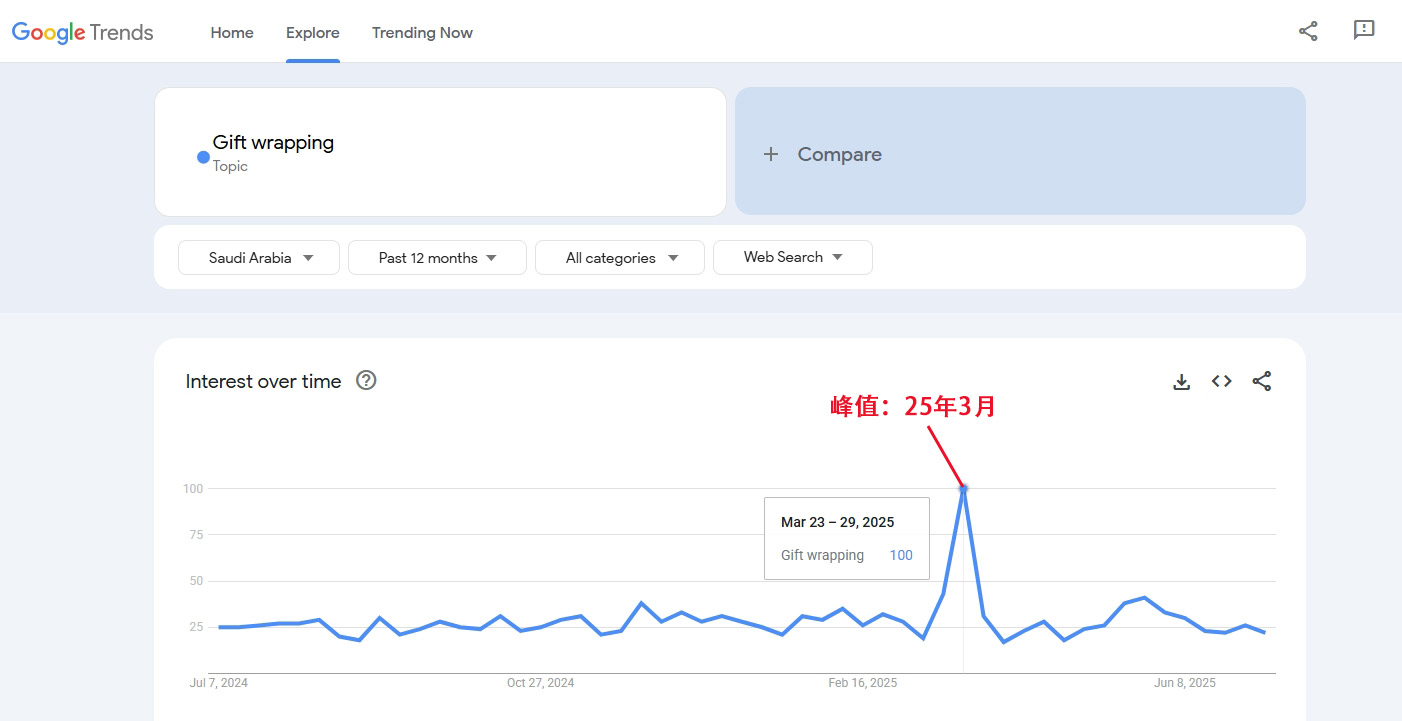Click the Feb 16, 2025 axis label
The width and height of the screenshot is (1402, 721).
coord(863,683)
